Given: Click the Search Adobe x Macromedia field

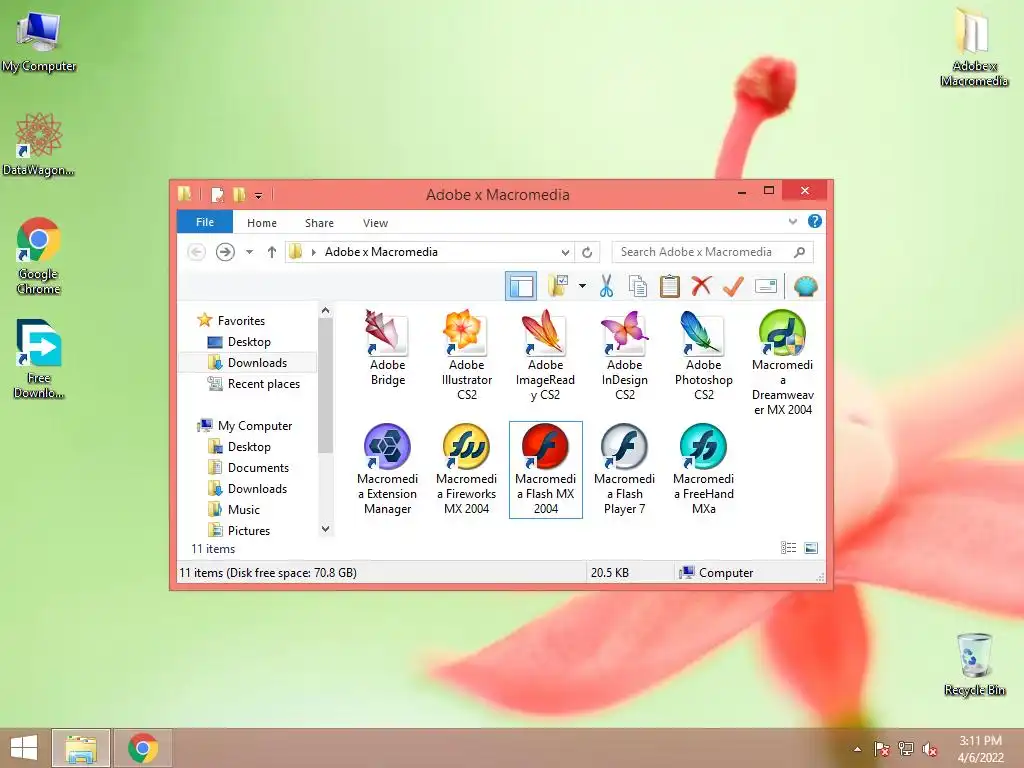Looking at the screenshot, I should pos(712,252).
